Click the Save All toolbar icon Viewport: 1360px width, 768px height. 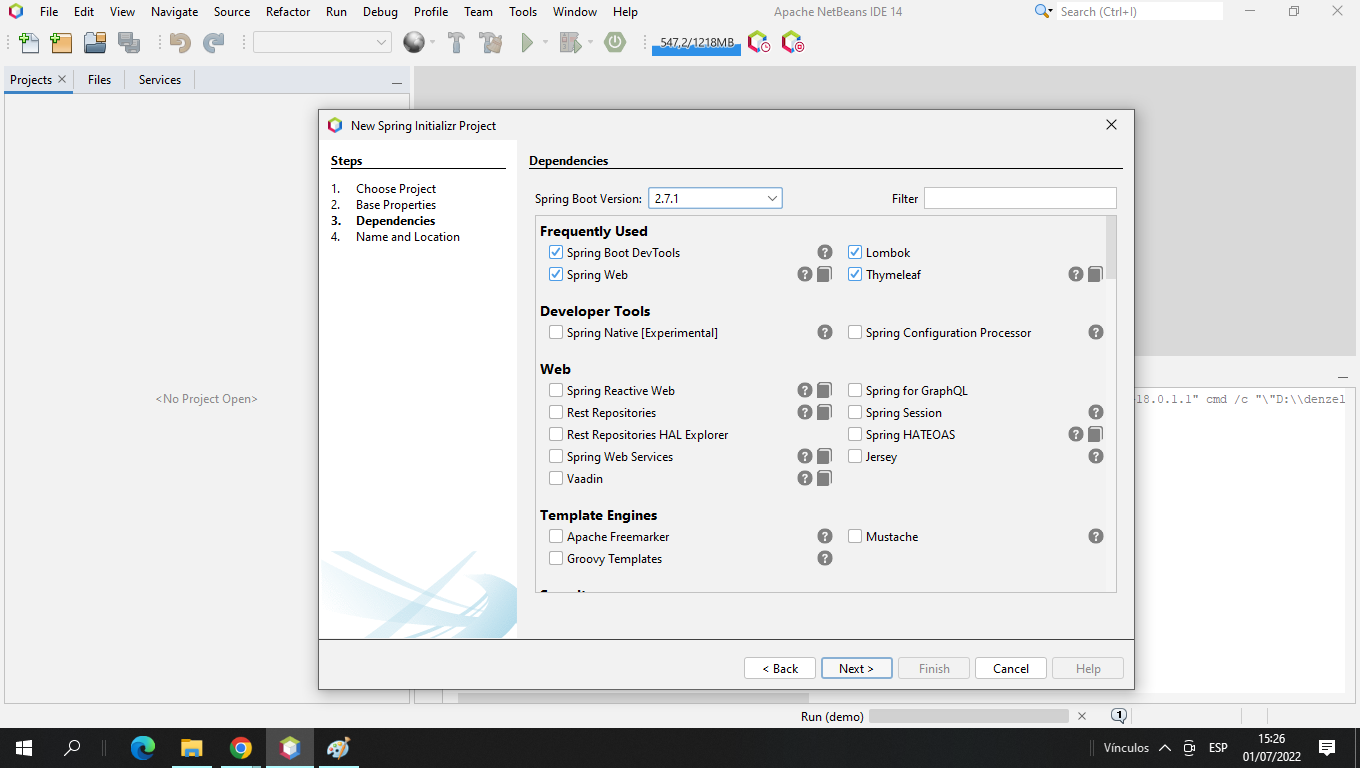pos(129,43)
